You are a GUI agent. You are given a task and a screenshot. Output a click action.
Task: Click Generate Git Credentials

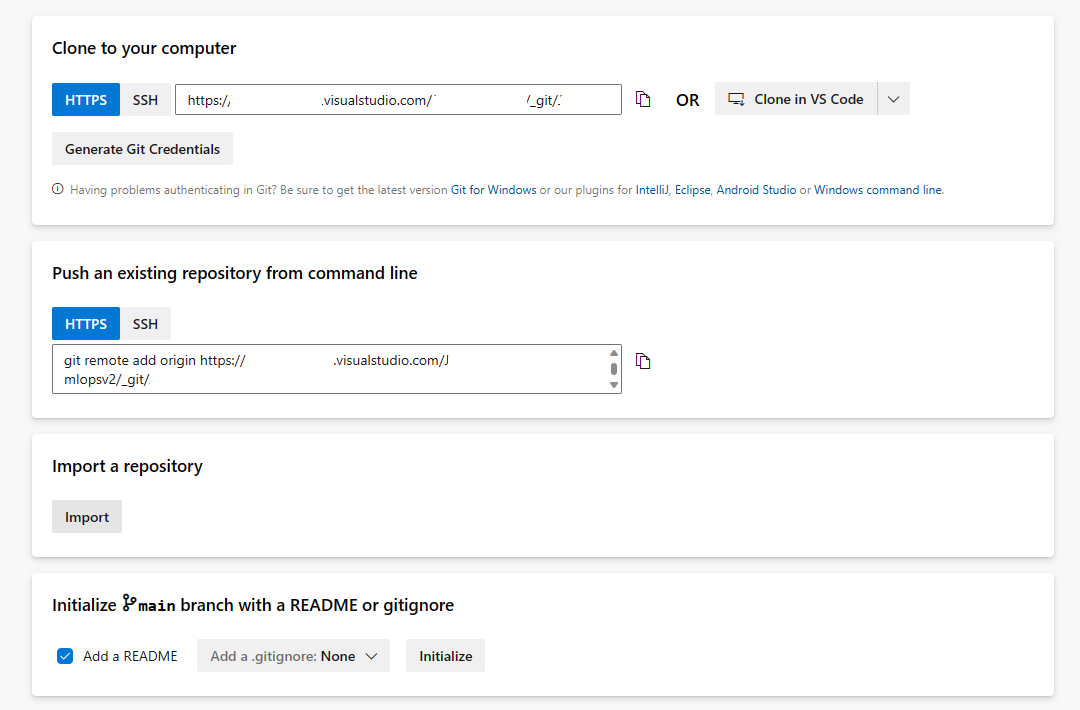(141, 148)
